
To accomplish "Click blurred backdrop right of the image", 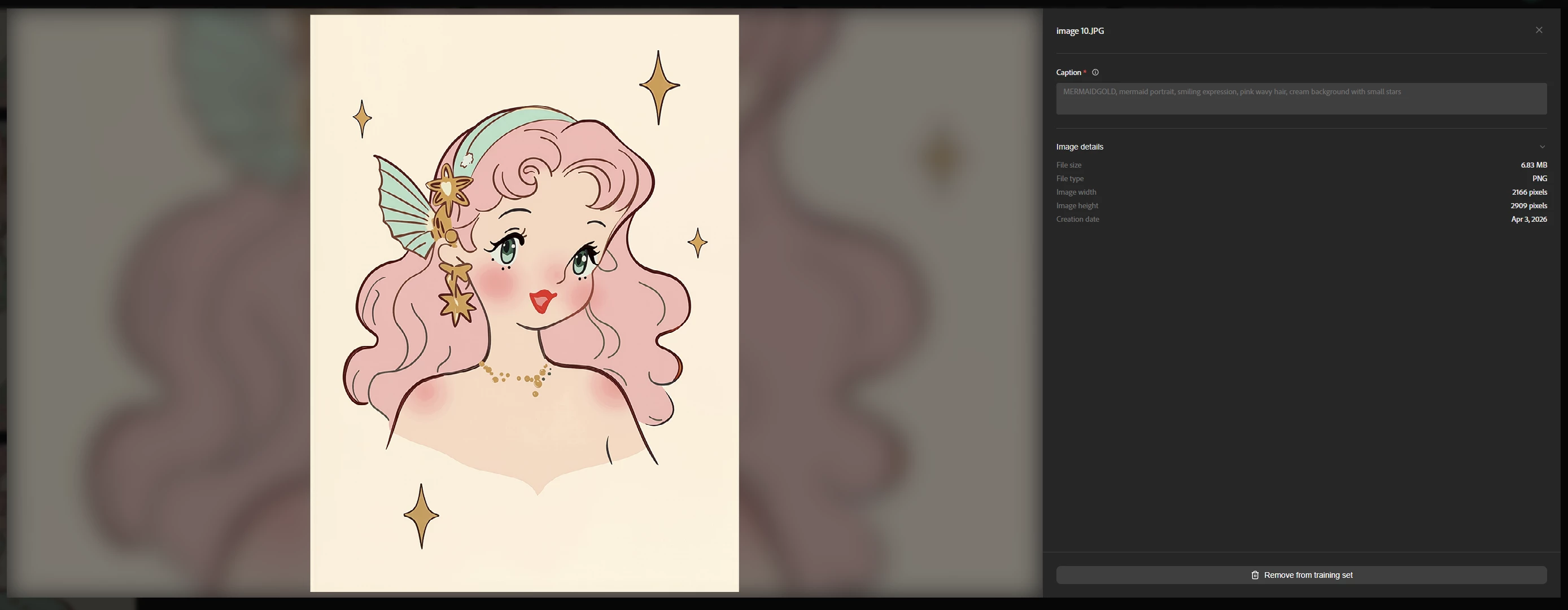I will tap(889, 304).
